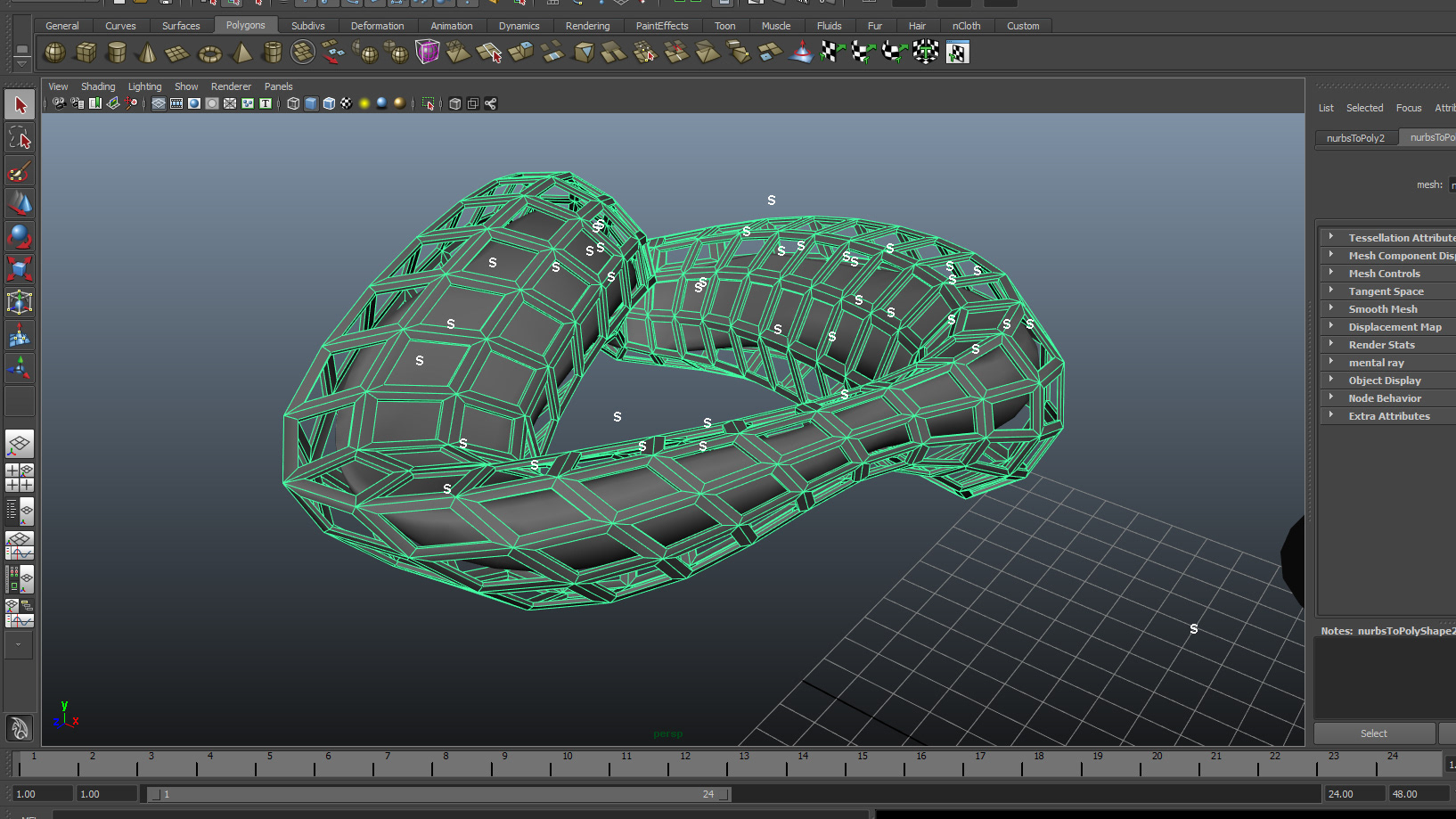Screen dimensions: 1456x819
Task: Toggle resolution gate display
Action: click(x=194, y=103)
